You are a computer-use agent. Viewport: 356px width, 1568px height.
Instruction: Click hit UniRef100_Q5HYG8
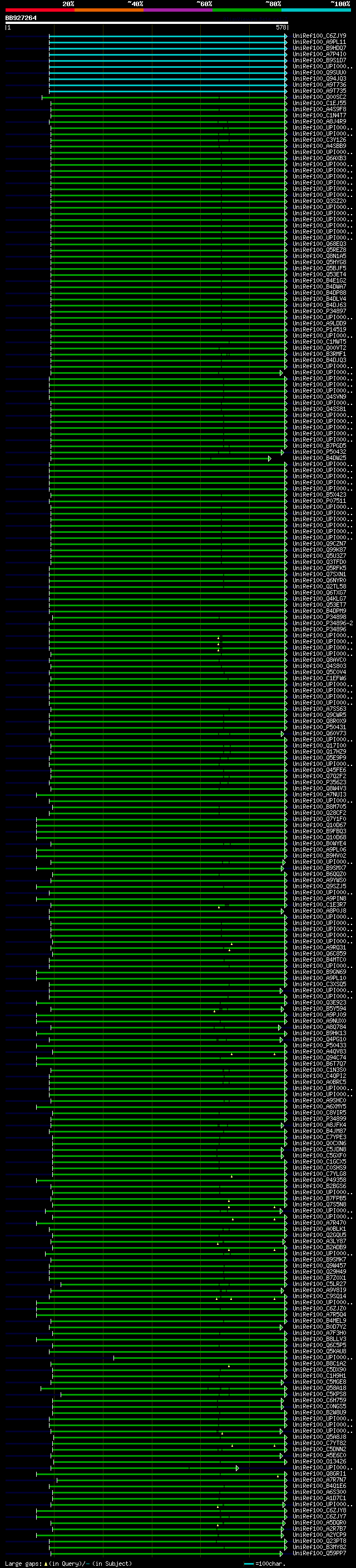pos(319,263)
